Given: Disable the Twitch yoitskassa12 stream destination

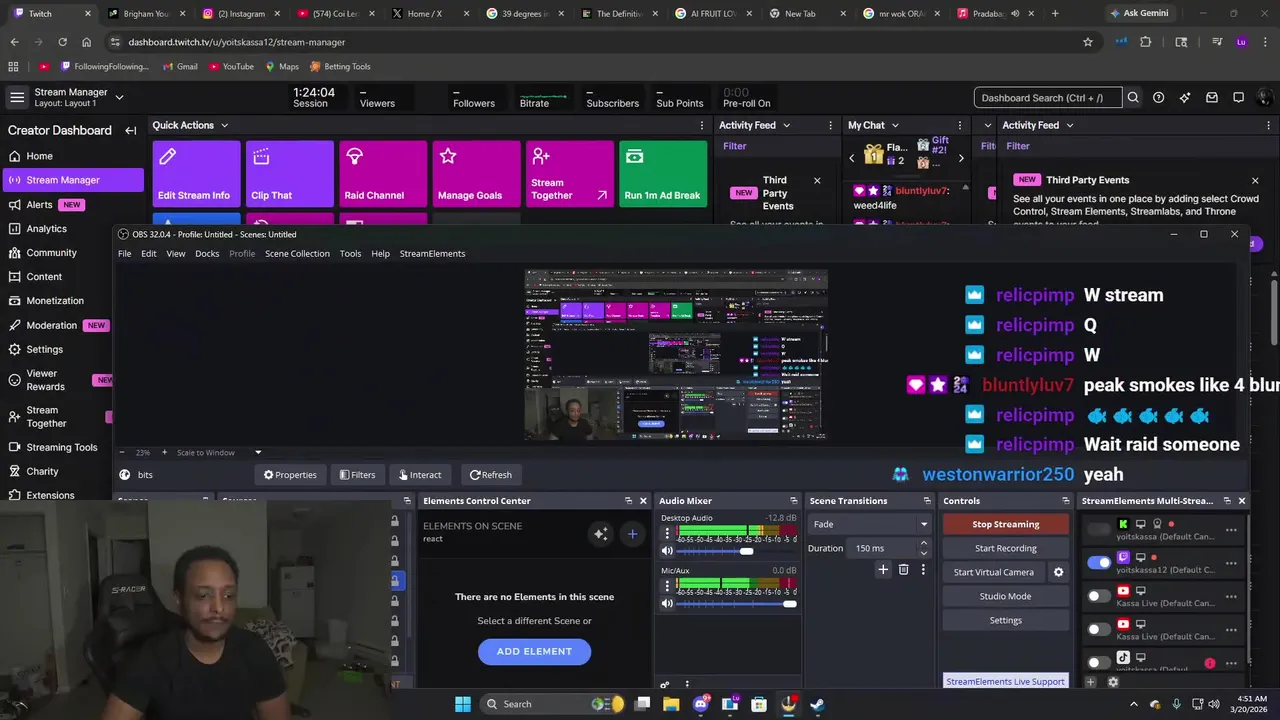Looking at the screenshot, I should click(x=1099, y=562).
